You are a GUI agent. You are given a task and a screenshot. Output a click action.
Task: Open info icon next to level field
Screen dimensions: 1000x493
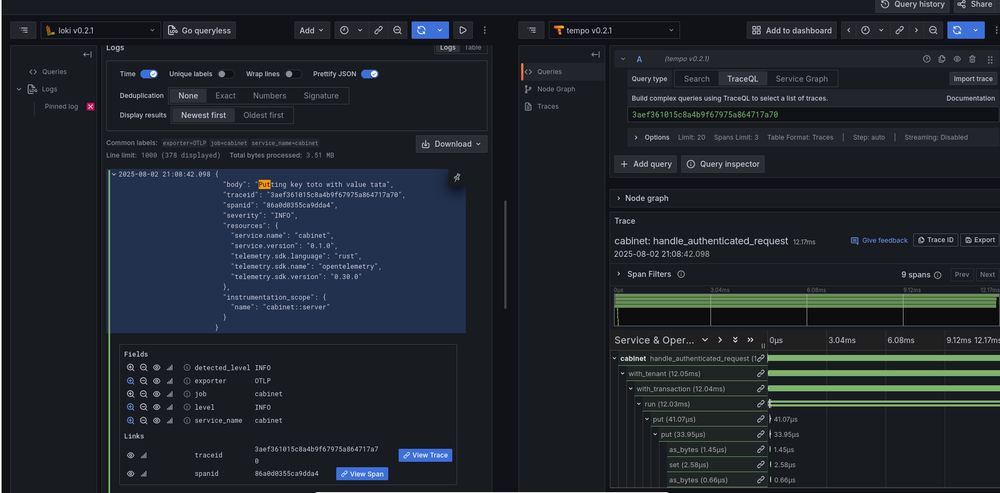click(187, 407)
